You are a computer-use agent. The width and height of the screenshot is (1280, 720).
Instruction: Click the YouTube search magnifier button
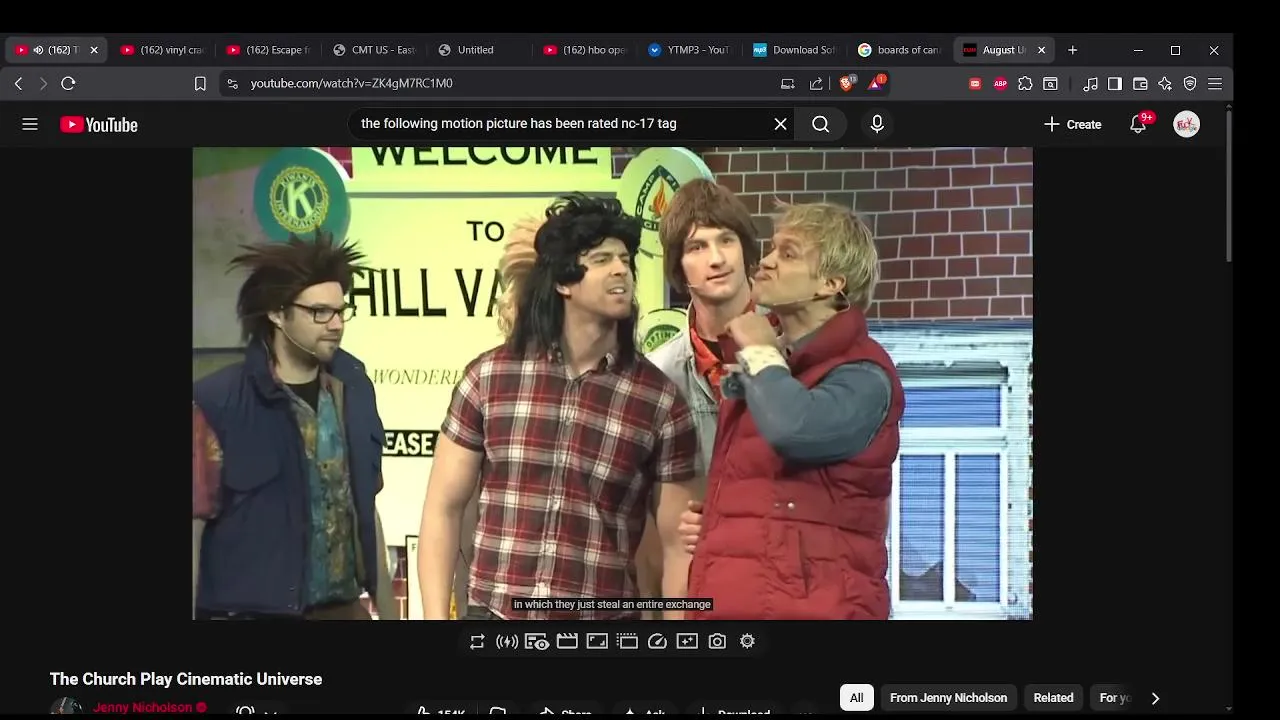click(x=821, y=124)
